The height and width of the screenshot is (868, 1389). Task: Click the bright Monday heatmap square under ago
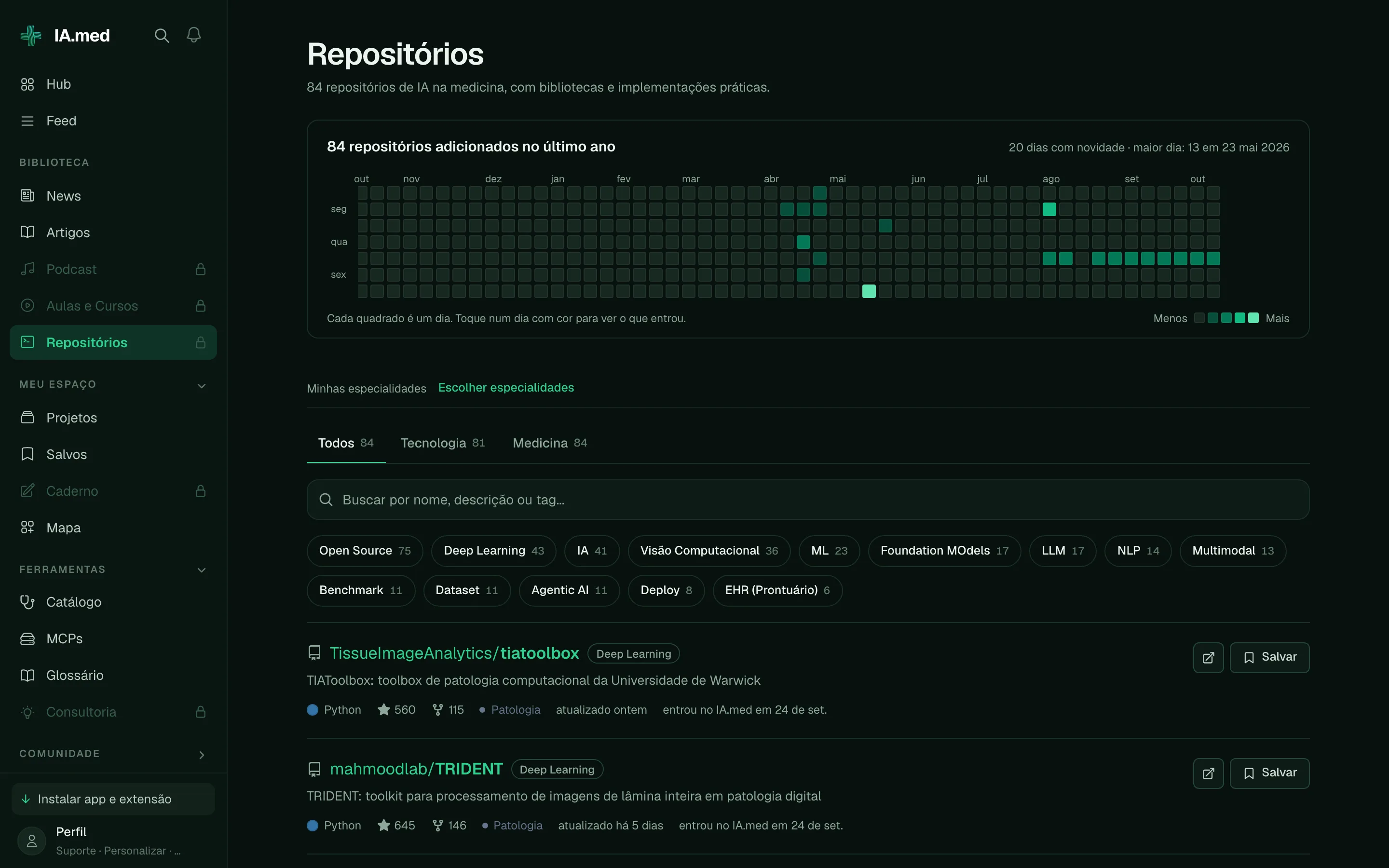pyautogui.click(x=1049, y=210)
